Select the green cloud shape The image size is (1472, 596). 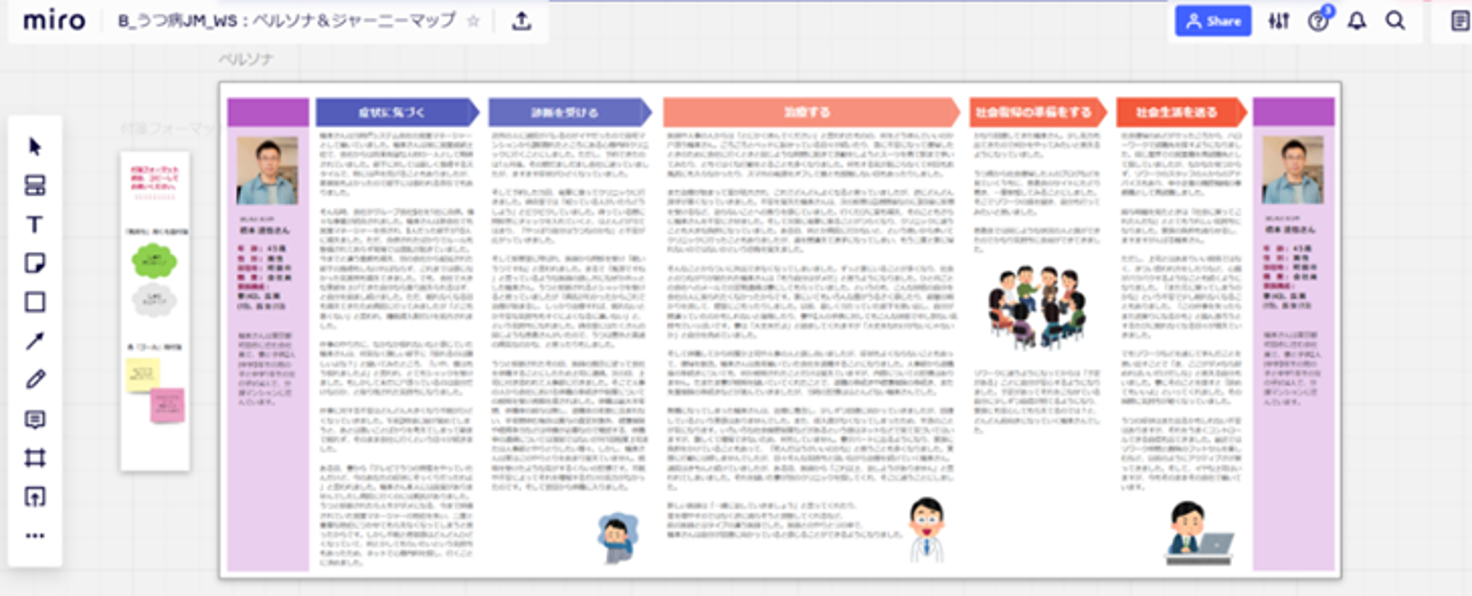coord(154,261)
